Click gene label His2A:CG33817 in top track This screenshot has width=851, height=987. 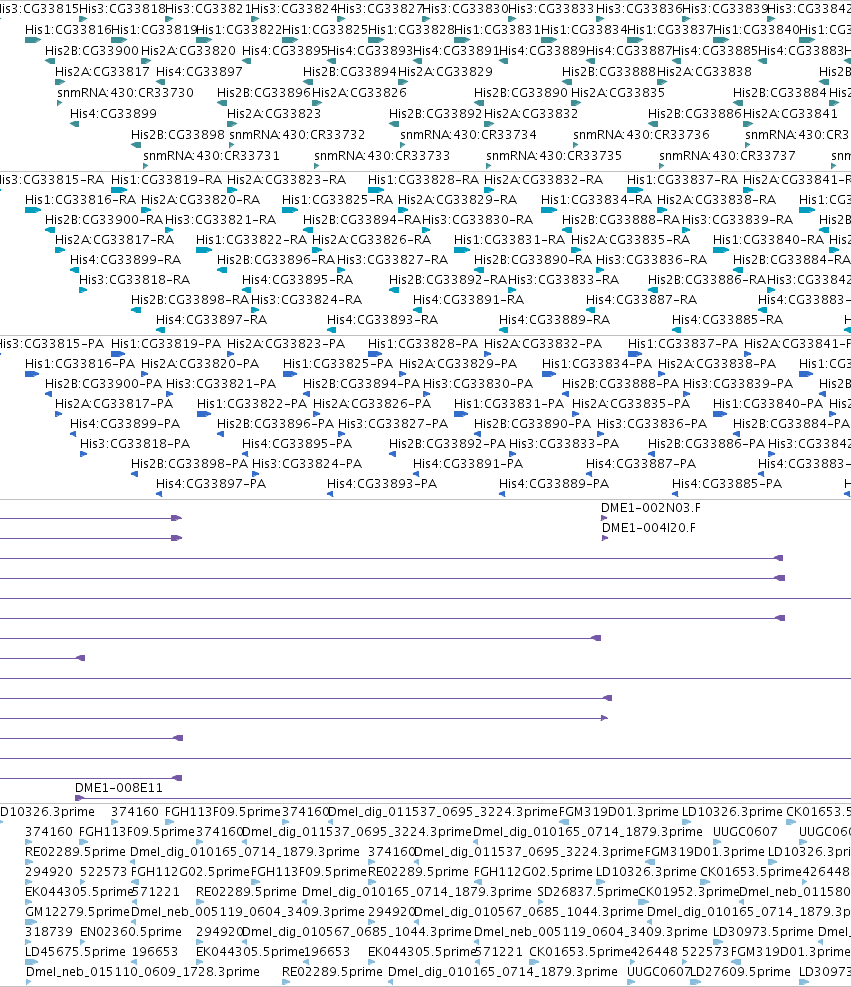(103, 72)
